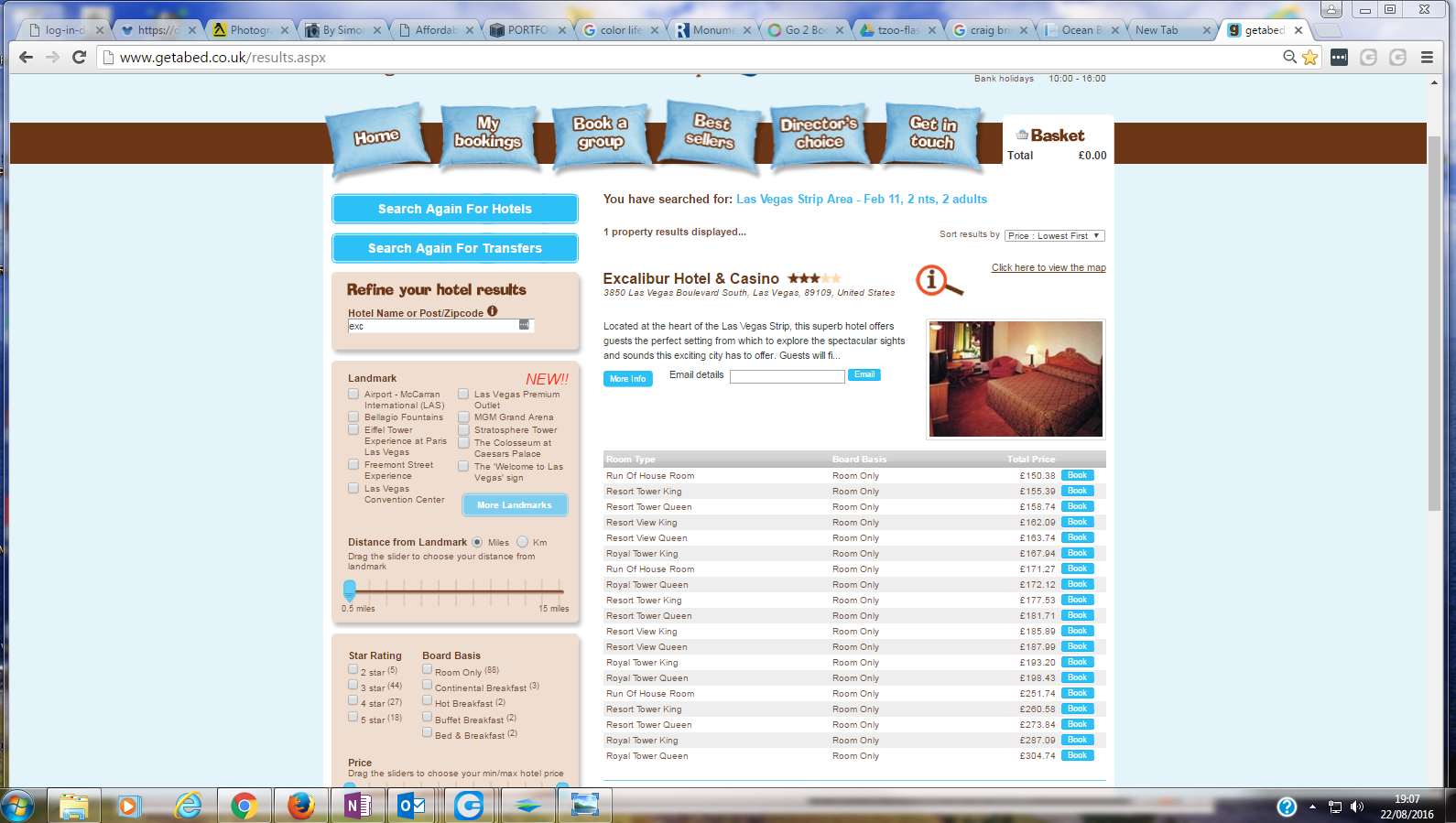
Task: Book the Resort View King at £162.09
Action: pyautogui.click(x=1078, y=522)
